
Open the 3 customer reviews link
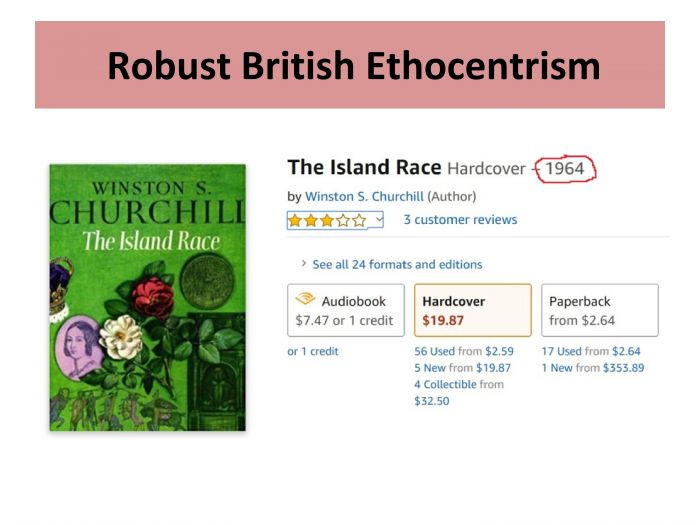(460, 220)
